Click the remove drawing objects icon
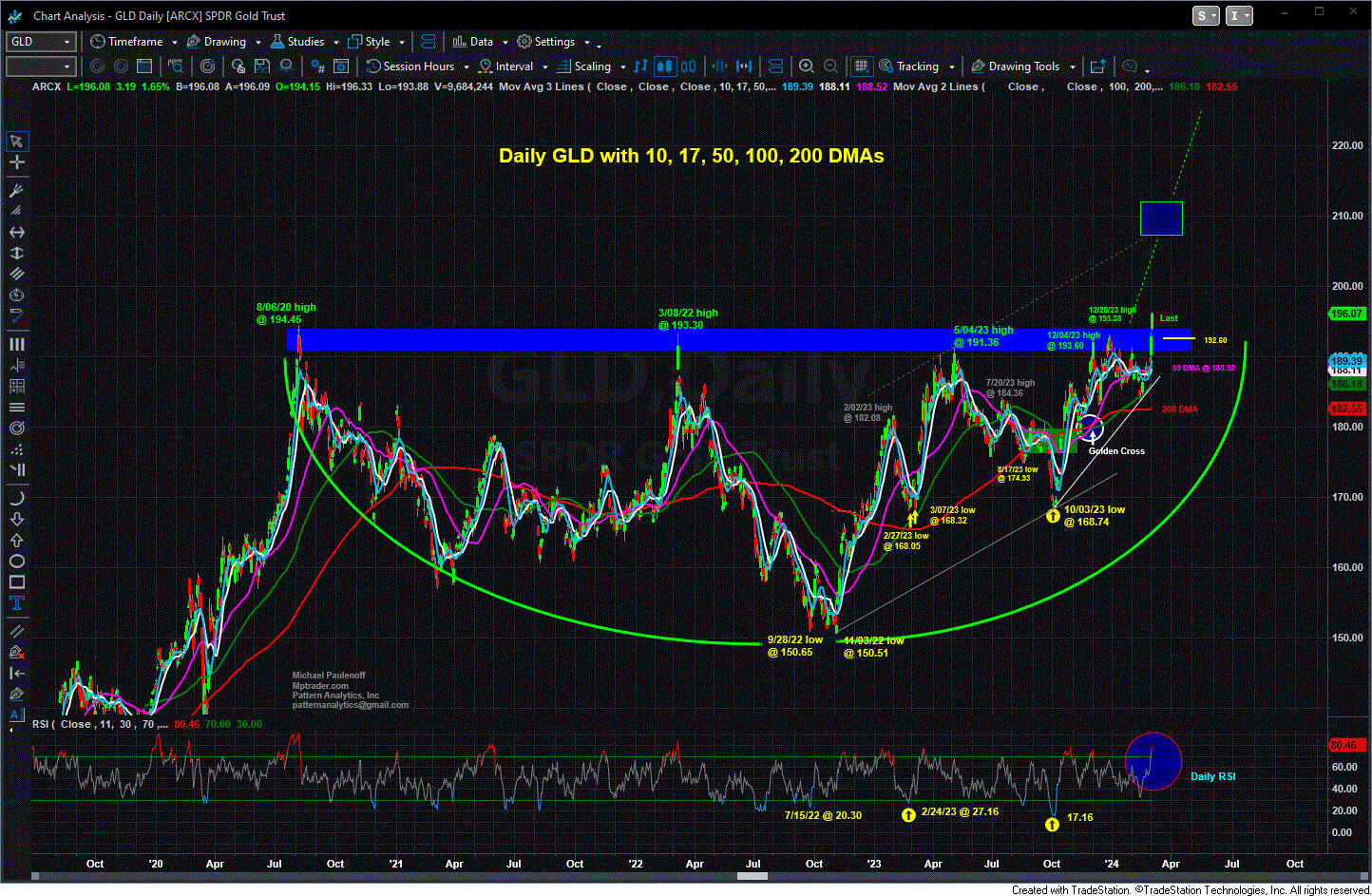Image resolution: width=1372 pixels, height=896 pixels. (17, 652)
